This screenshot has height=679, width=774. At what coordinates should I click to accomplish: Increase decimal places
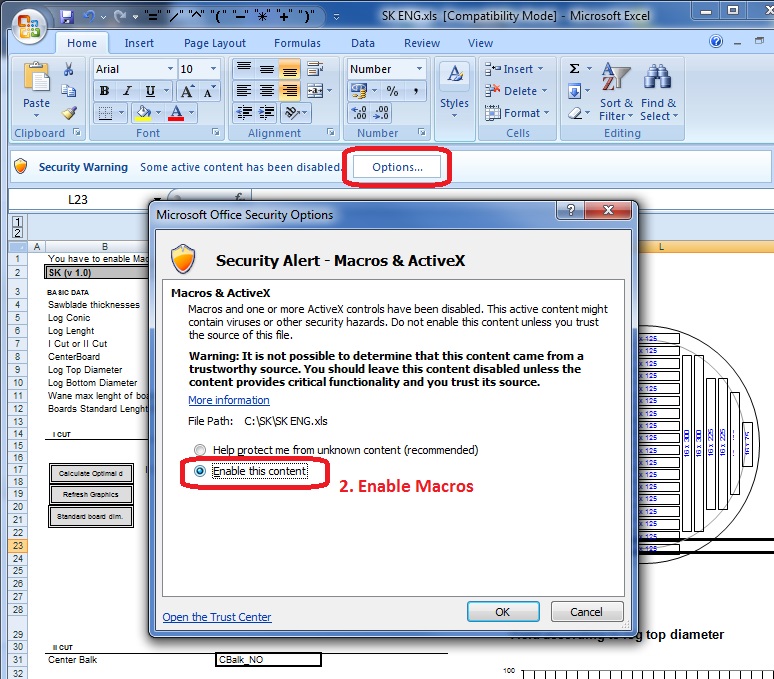click(359, 113)
